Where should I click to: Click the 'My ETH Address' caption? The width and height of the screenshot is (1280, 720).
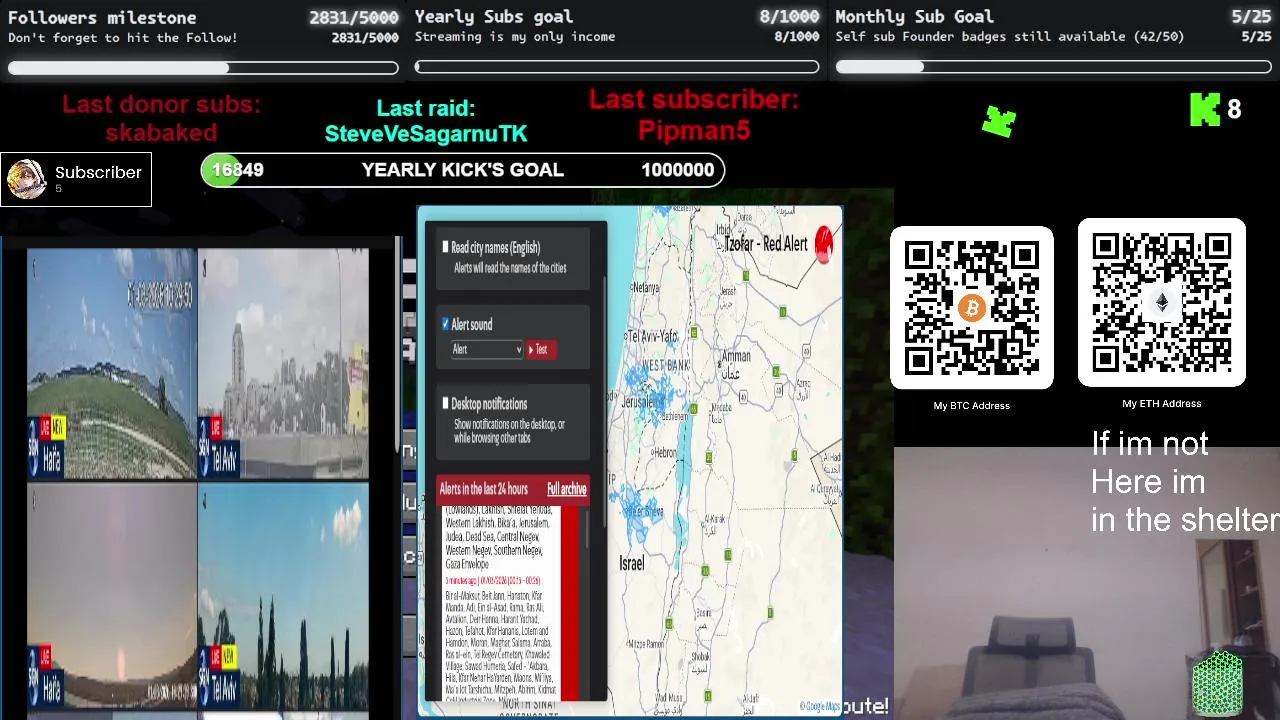(x=1162, y=404)
